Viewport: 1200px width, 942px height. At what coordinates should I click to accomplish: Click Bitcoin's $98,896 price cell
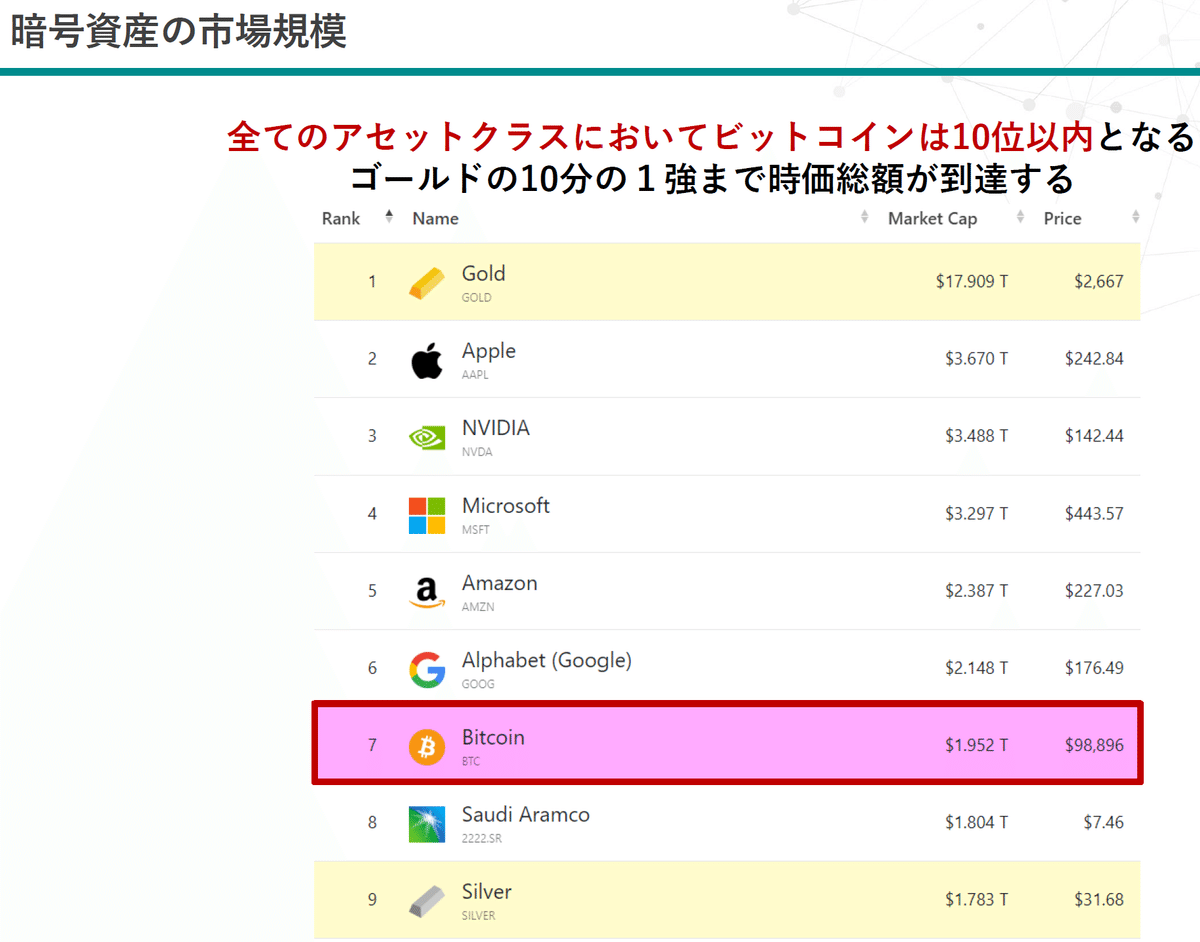click(x=1094, y=745)
